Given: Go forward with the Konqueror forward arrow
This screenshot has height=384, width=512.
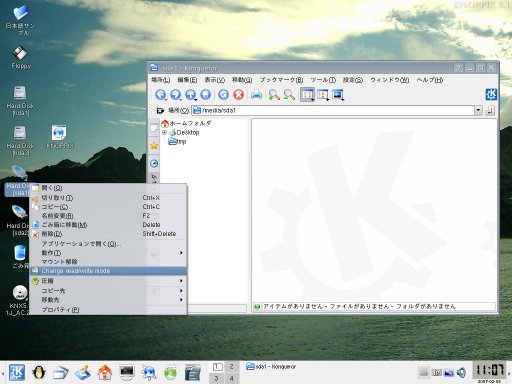Looking at the screenshot, I should tap(176, 95).
